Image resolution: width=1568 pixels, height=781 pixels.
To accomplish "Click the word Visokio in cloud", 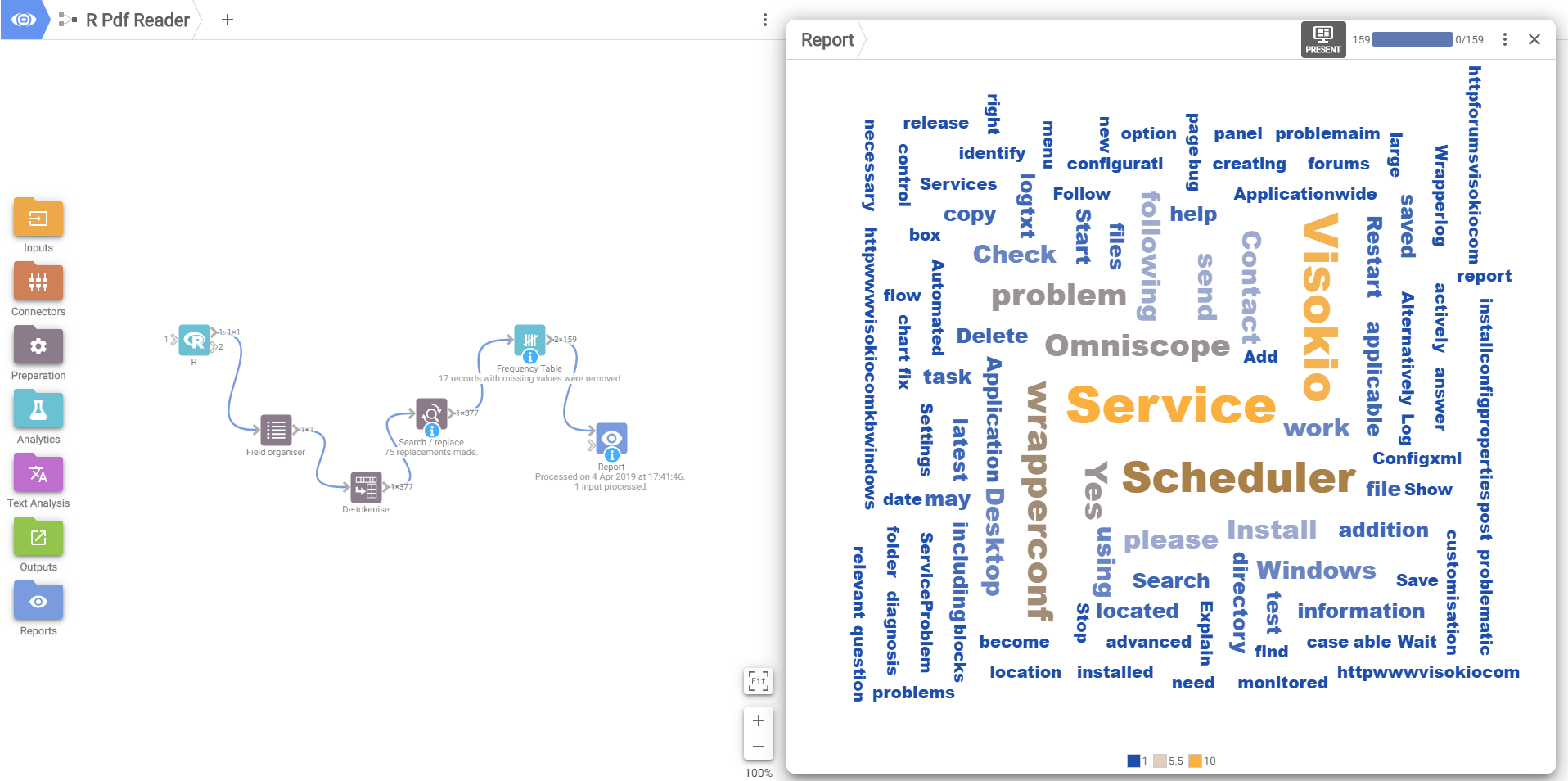I will [x=1320, y=307].
